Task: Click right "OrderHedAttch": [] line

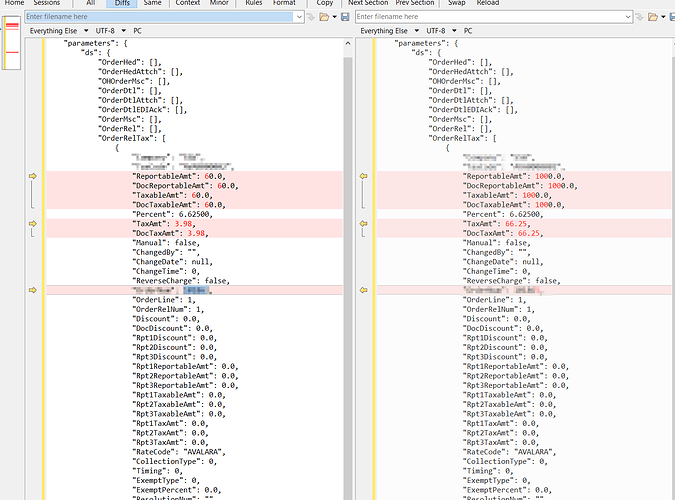Action: tap(471, 71)
